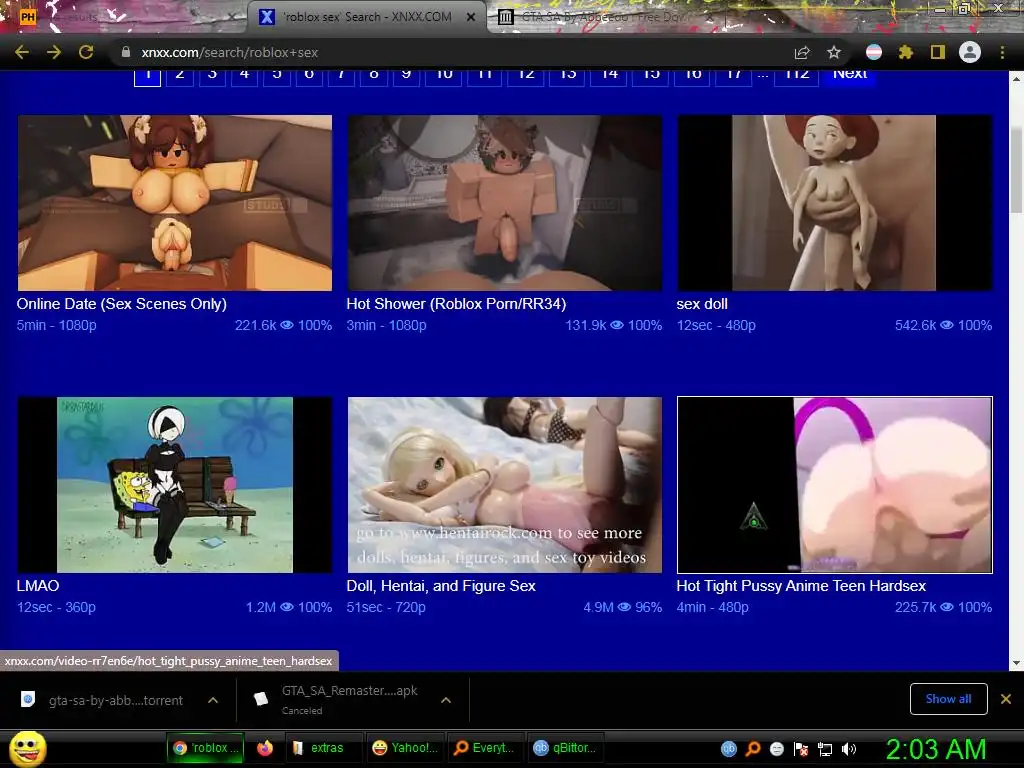Click the Next page button
Viewport: 1024px width, 768px height.
pyautogui.click(x=850, y=76)
